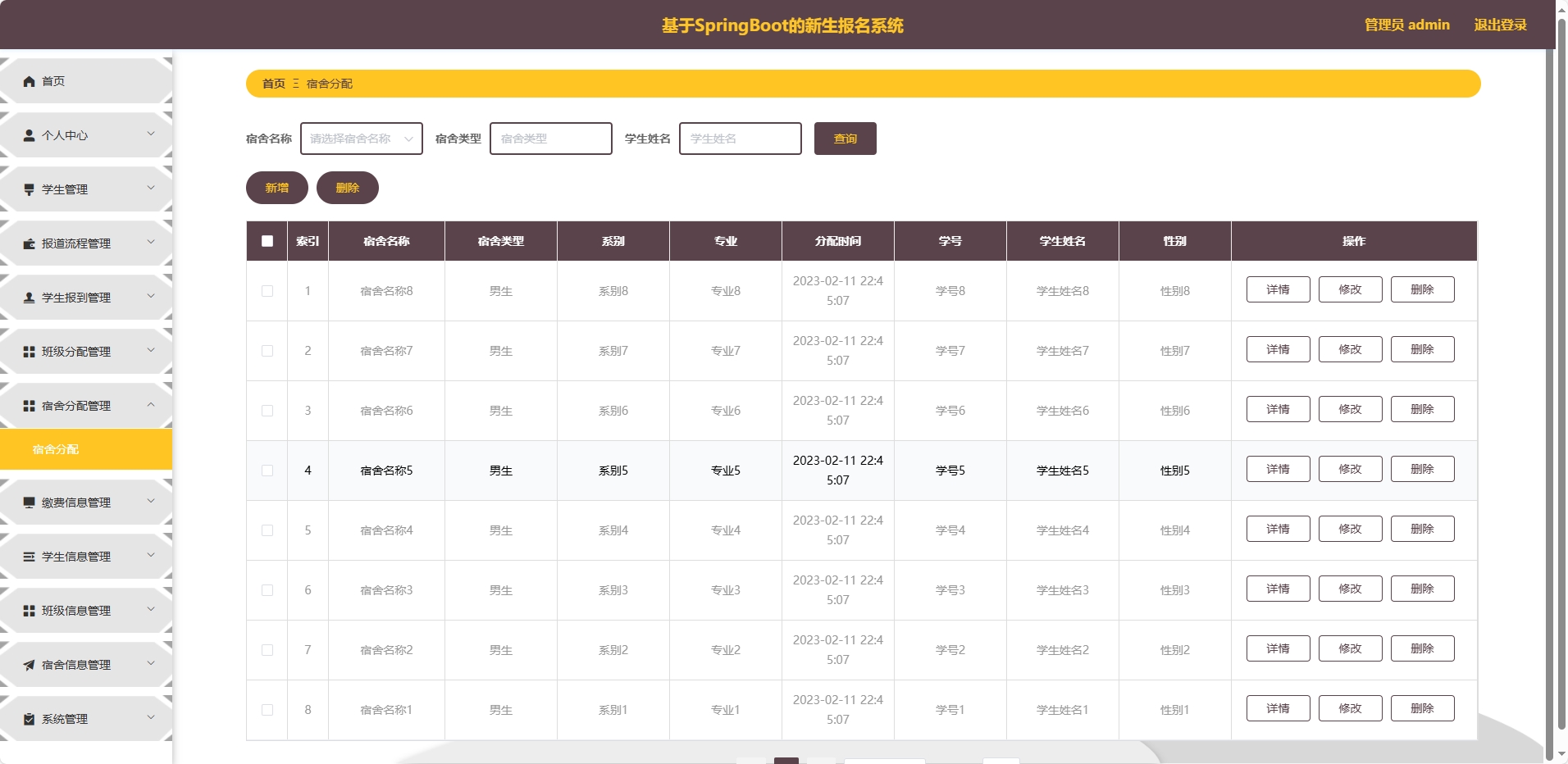The image size is (1568, 764).
Task: Click 修改 for 宿舍名称4
Action: 1350,529
